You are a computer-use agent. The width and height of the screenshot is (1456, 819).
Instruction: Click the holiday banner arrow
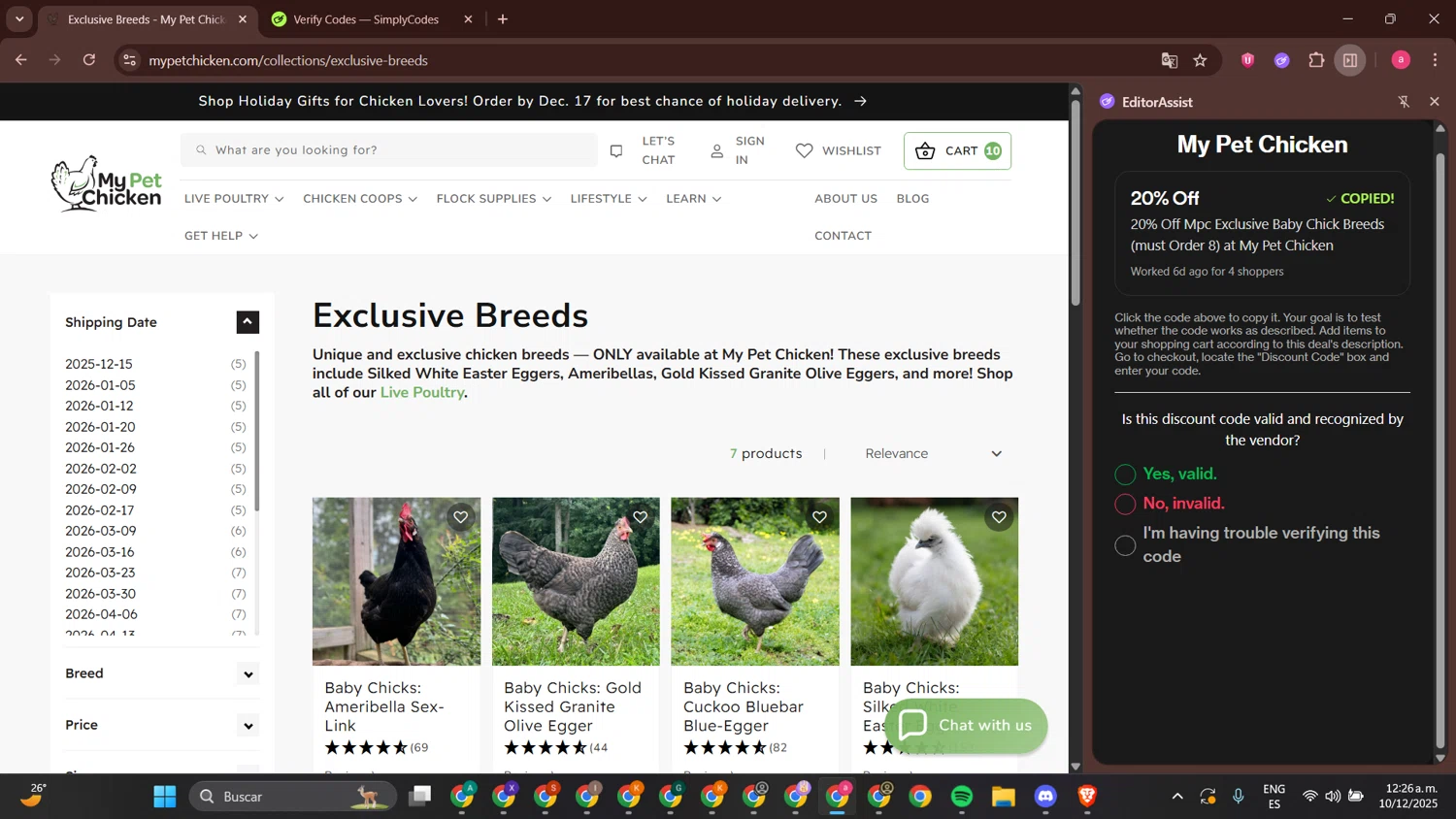[x=860, y=101]
